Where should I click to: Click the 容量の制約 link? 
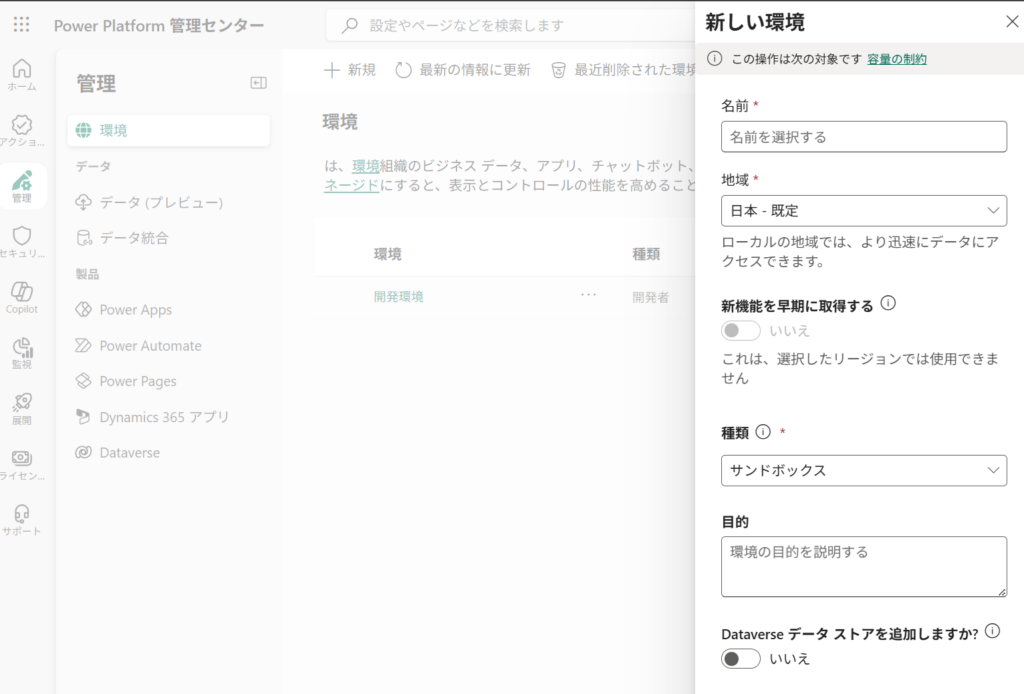point(896,59)
